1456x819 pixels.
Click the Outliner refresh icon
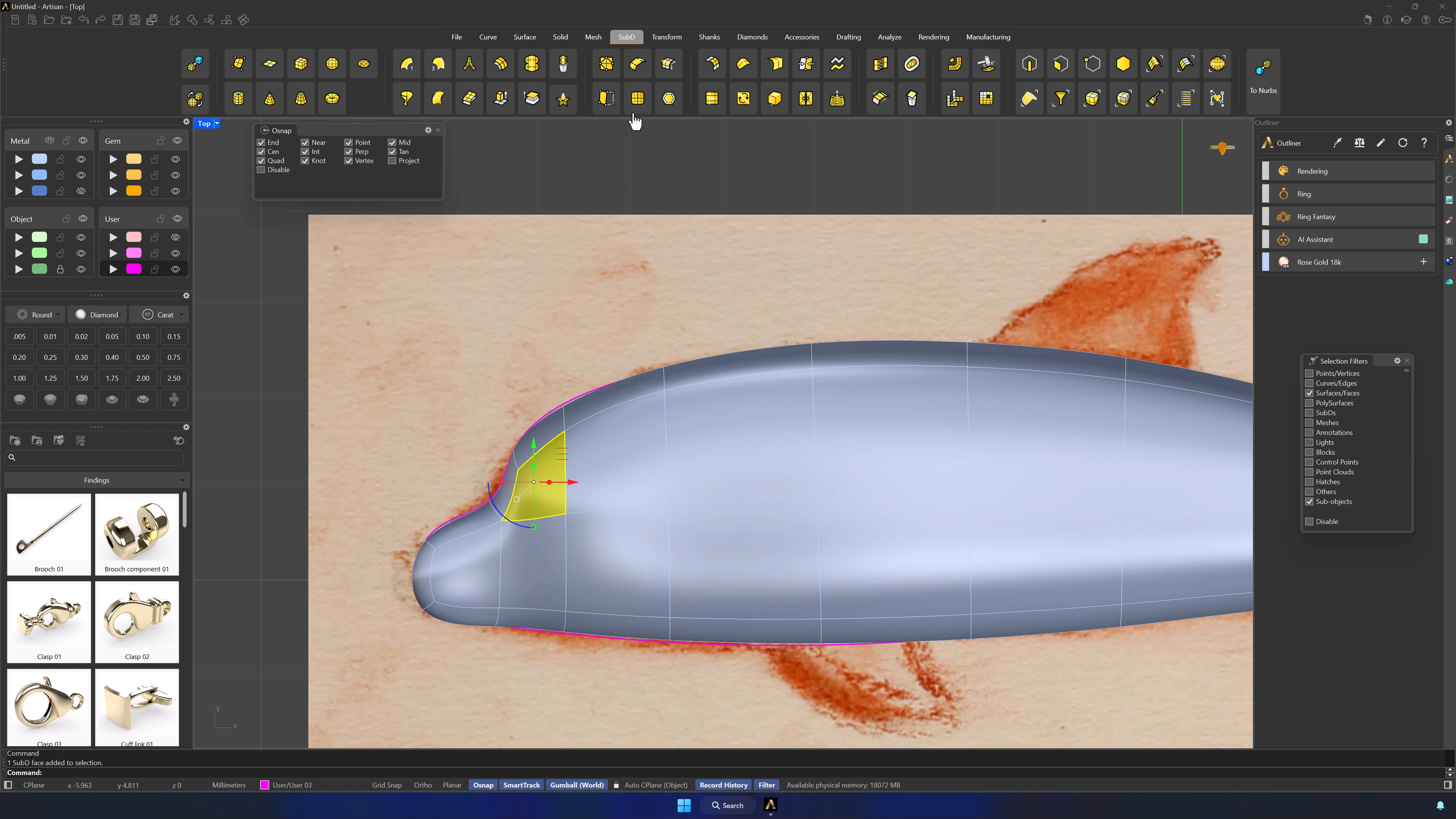pos(1403,143)
